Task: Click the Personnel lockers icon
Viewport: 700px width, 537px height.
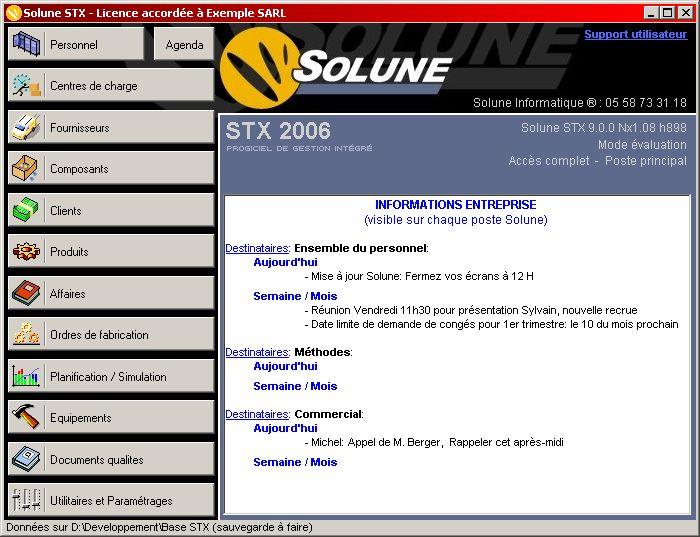Action: (26, 44)
